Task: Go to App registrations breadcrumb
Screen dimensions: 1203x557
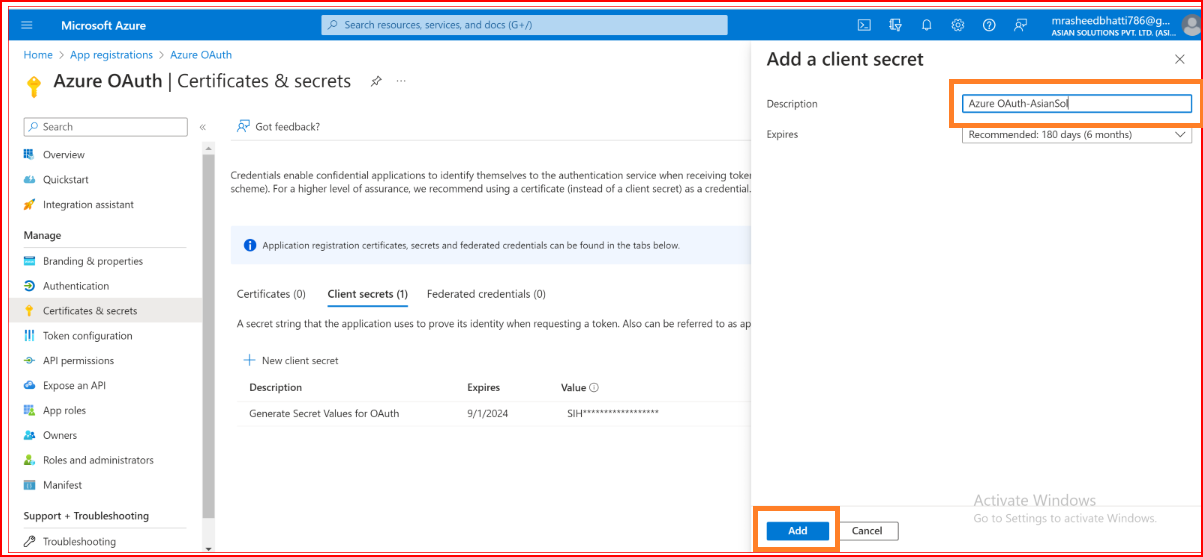Action: [111, 55]
